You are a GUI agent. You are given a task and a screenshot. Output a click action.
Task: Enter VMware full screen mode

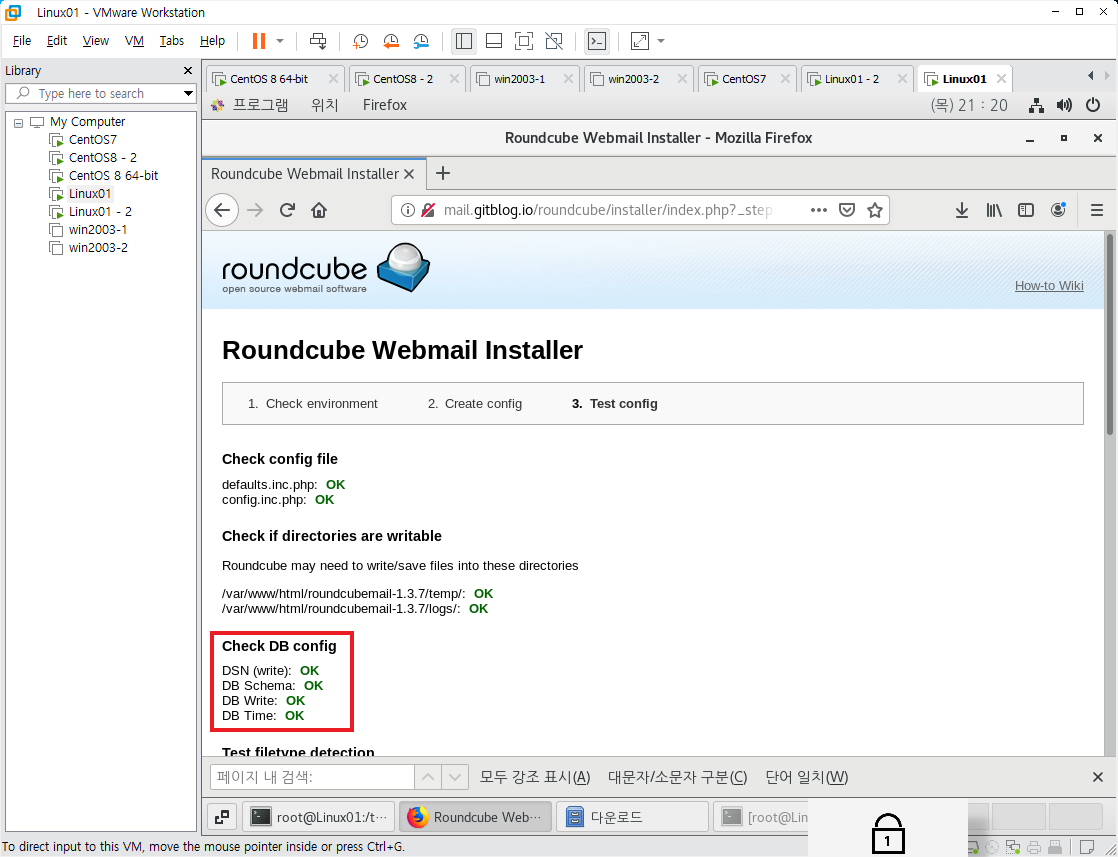(x=523, y=41)
